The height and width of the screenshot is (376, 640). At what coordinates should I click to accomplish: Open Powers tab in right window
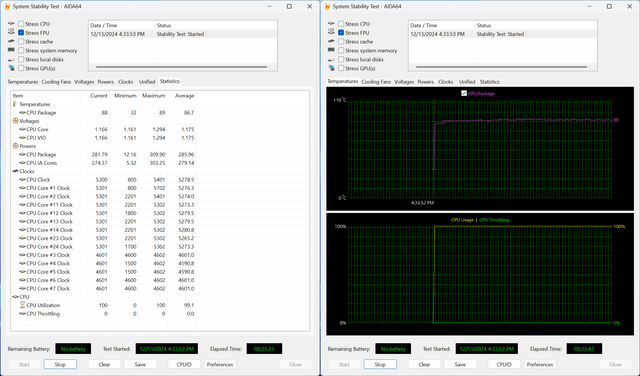tap(426, 82)
